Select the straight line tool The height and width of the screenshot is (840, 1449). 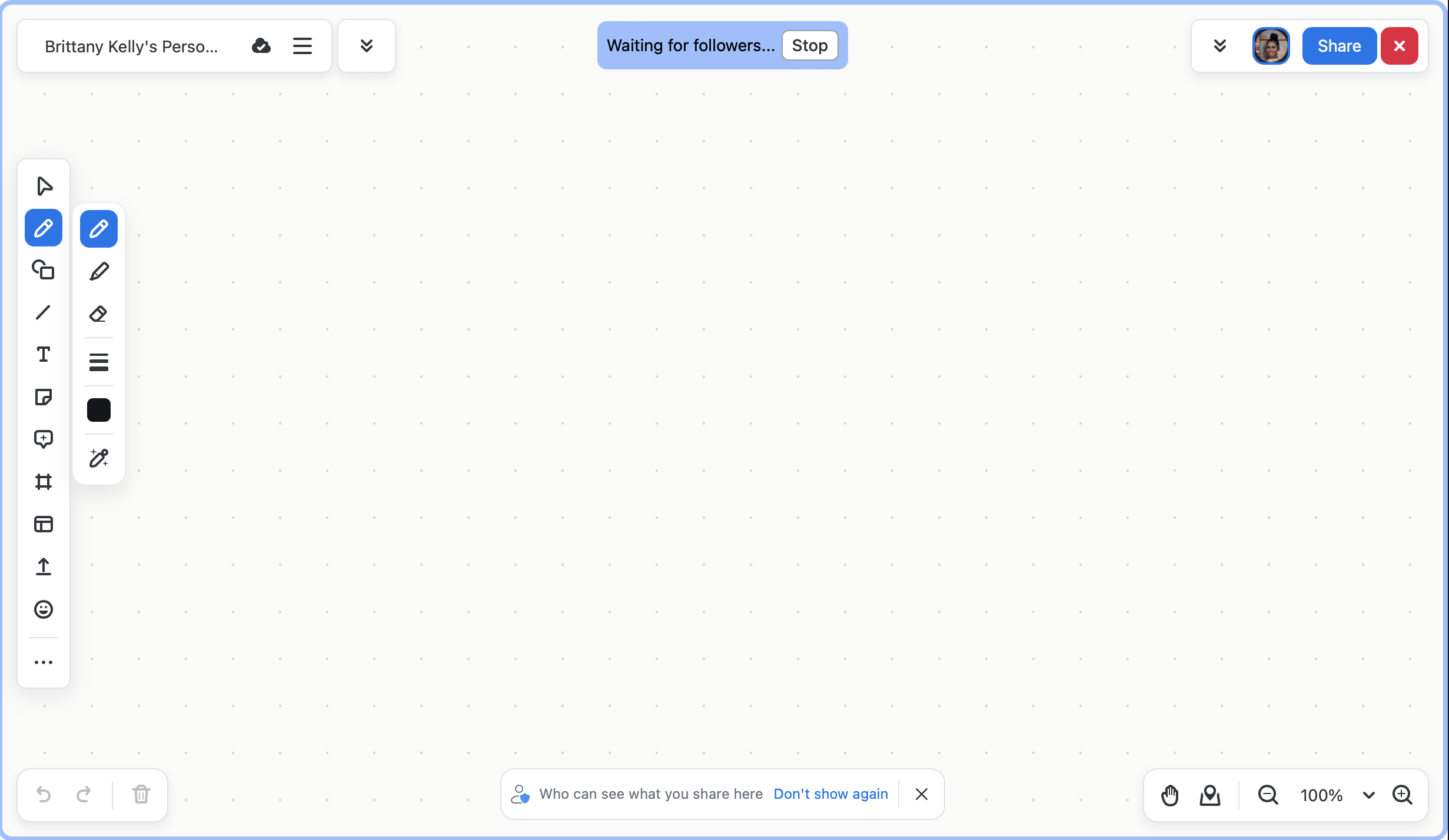tap(44, 312)
